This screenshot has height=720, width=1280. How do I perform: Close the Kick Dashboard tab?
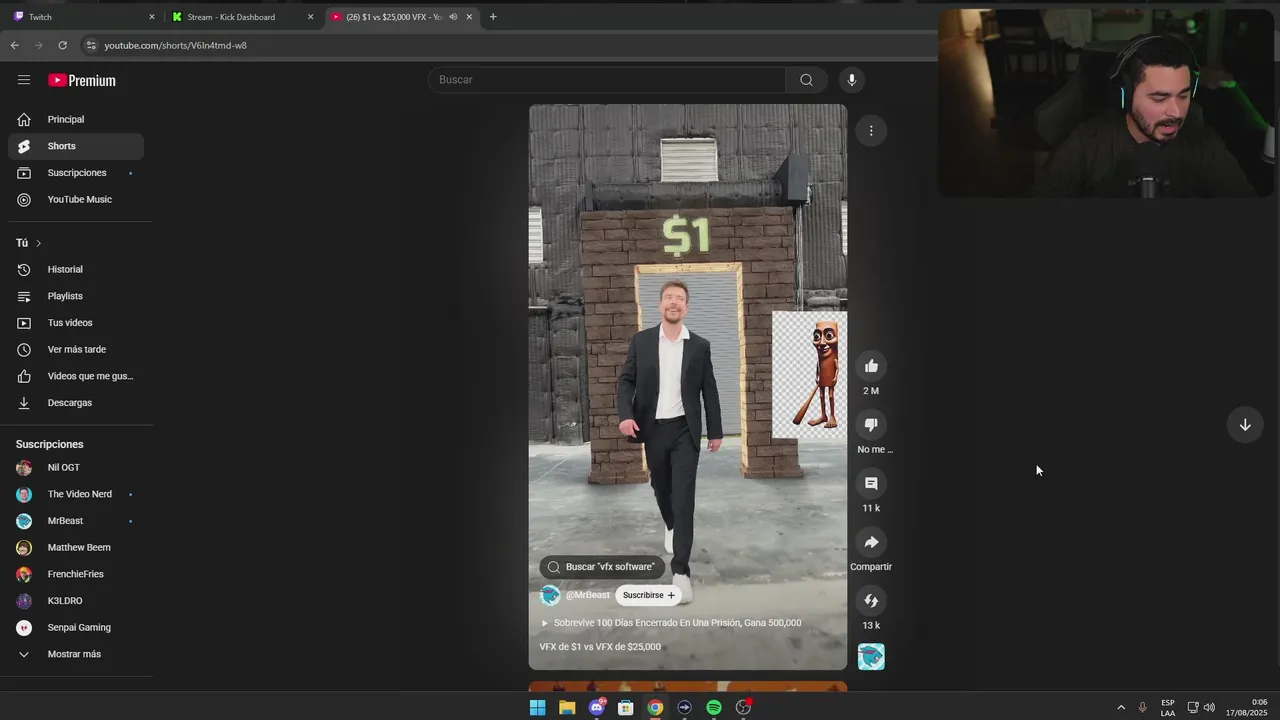(310, 17)
